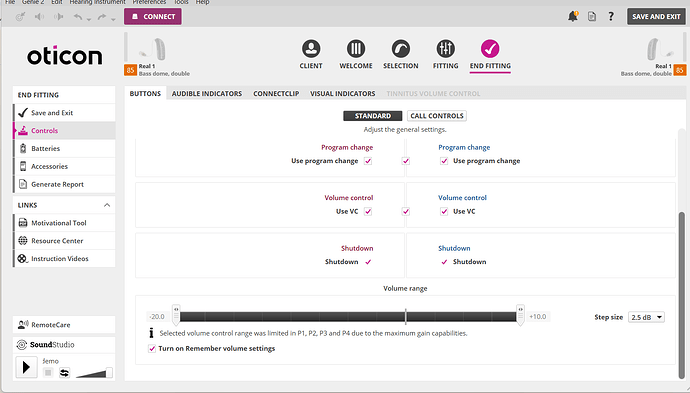Open the Welcome step icon
Image resolution: width=690 pixels, height=393 pixels.
coord(356,48)
